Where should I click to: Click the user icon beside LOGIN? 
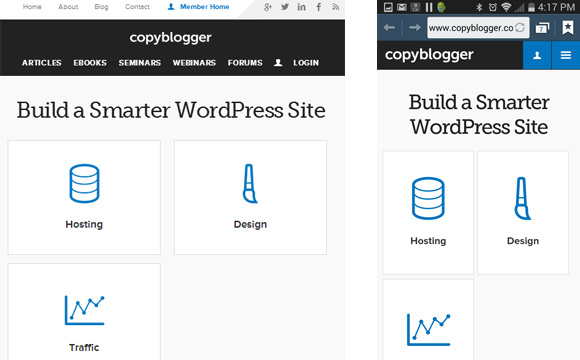tap(278, 63)
